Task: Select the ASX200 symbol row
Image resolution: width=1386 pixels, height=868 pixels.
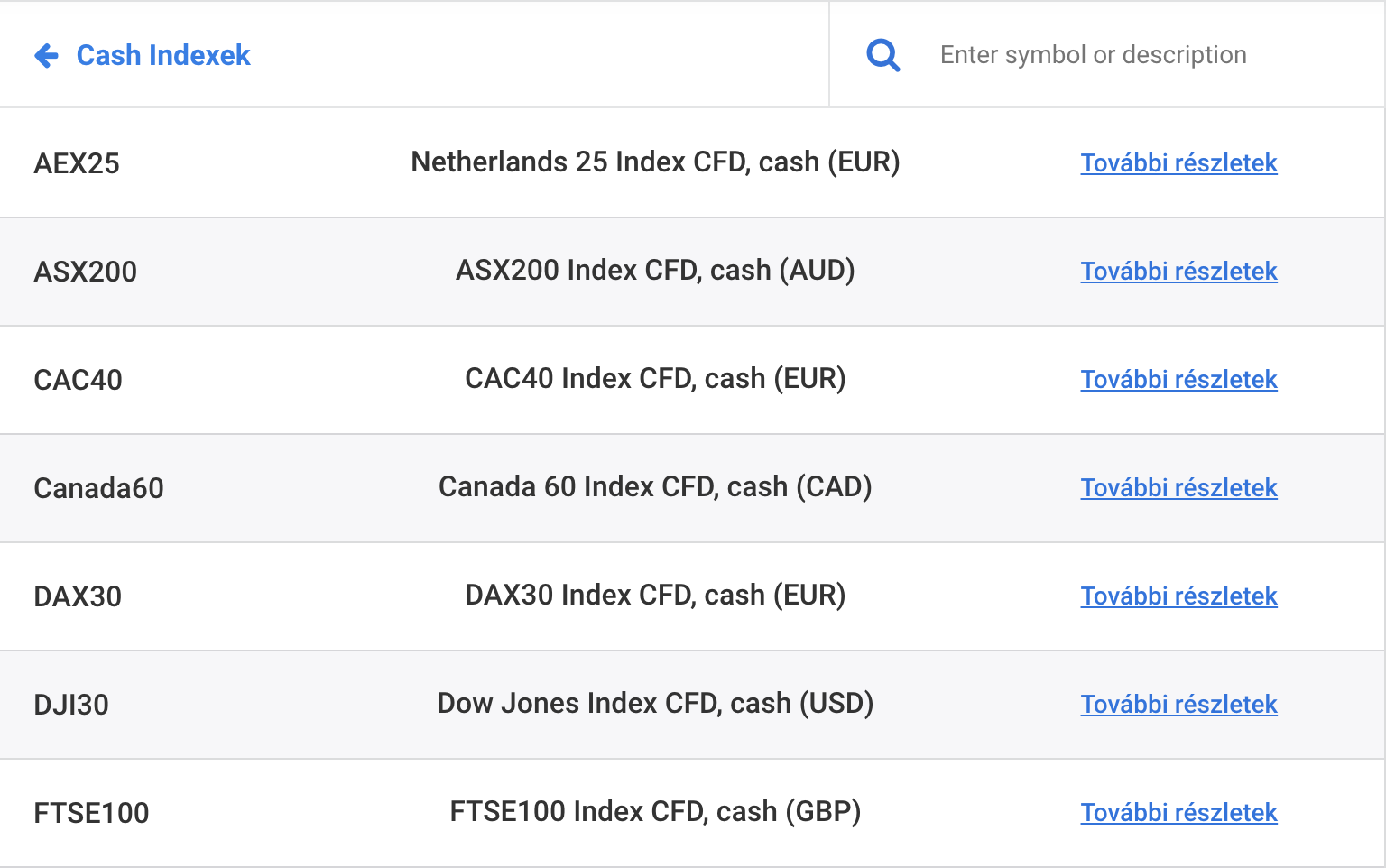Action: [86, 272]
